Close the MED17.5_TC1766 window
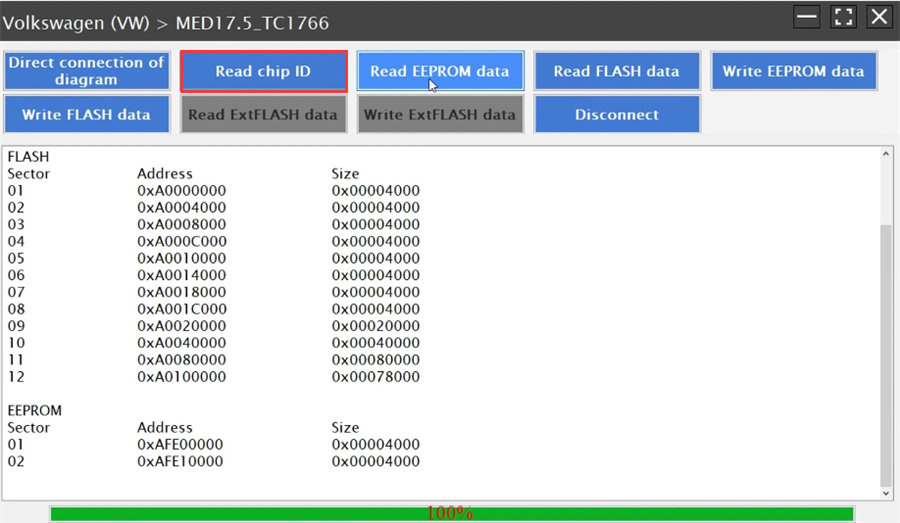900x523 pixels. coord(879,17)
